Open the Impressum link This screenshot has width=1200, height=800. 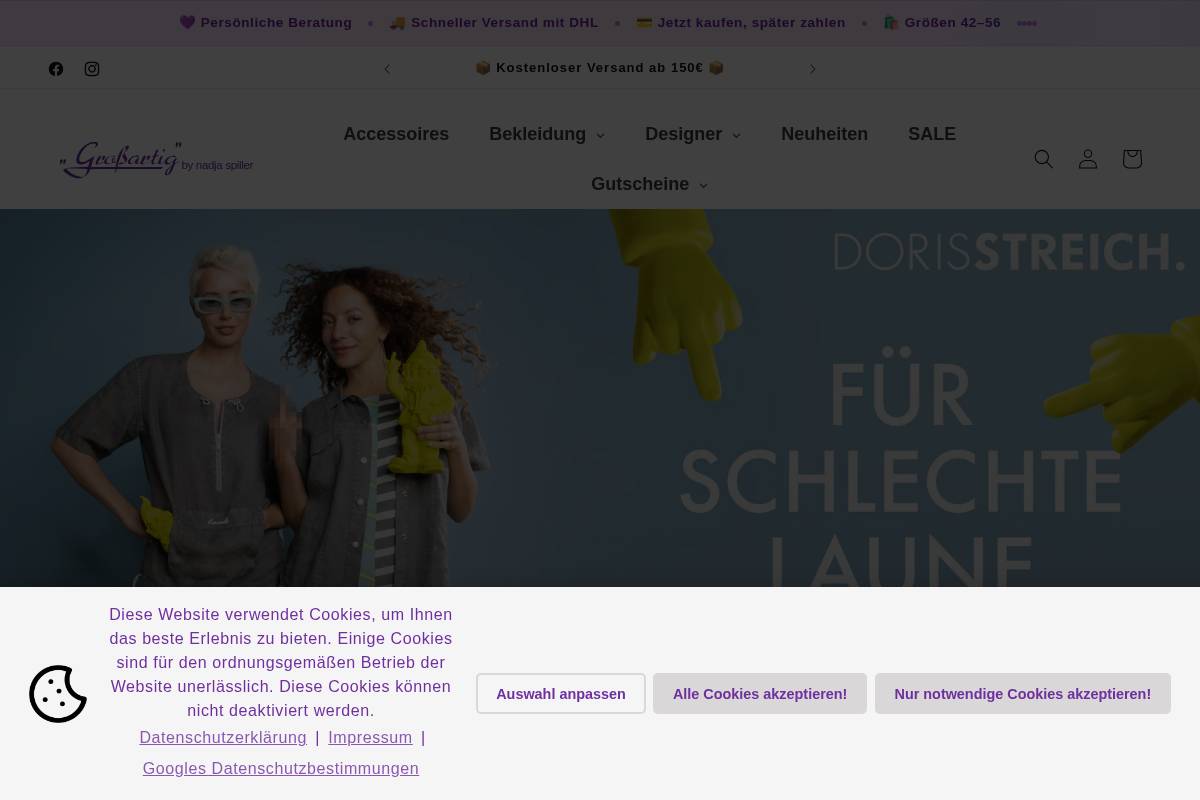point(370,738)
